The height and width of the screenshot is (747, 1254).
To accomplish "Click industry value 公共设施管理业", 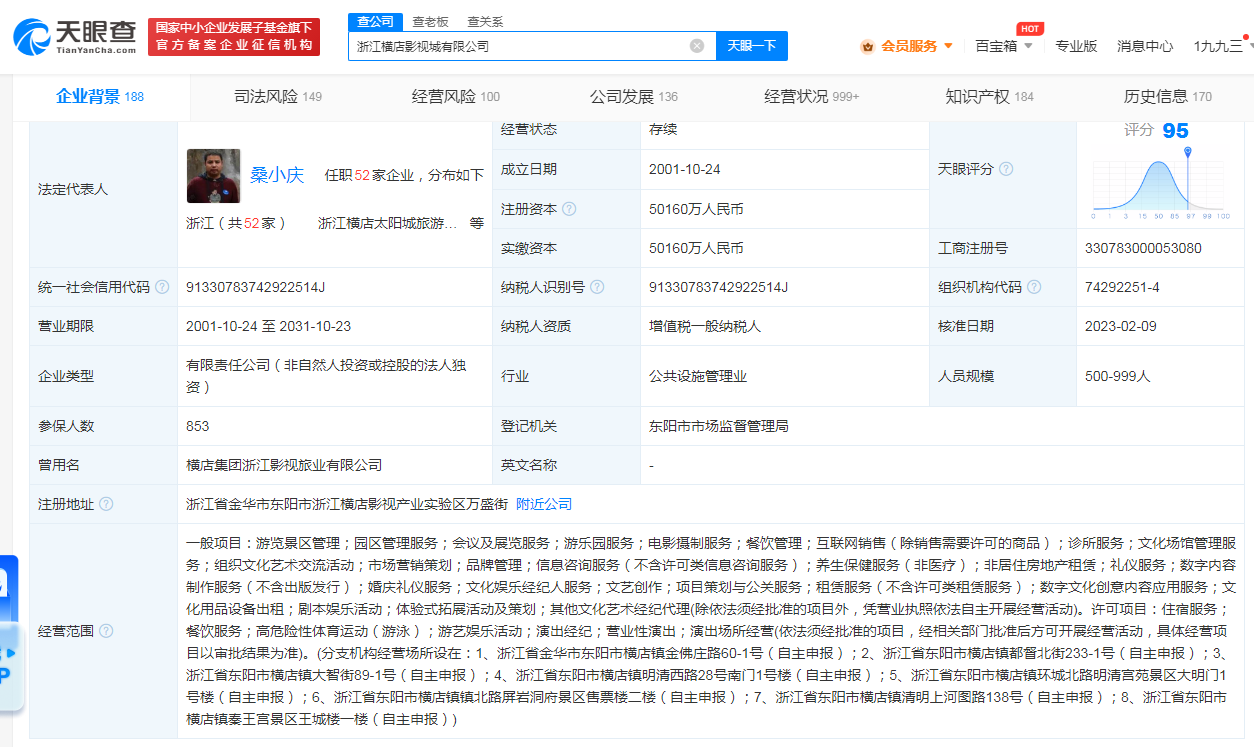I will click(x=698, y=376).
